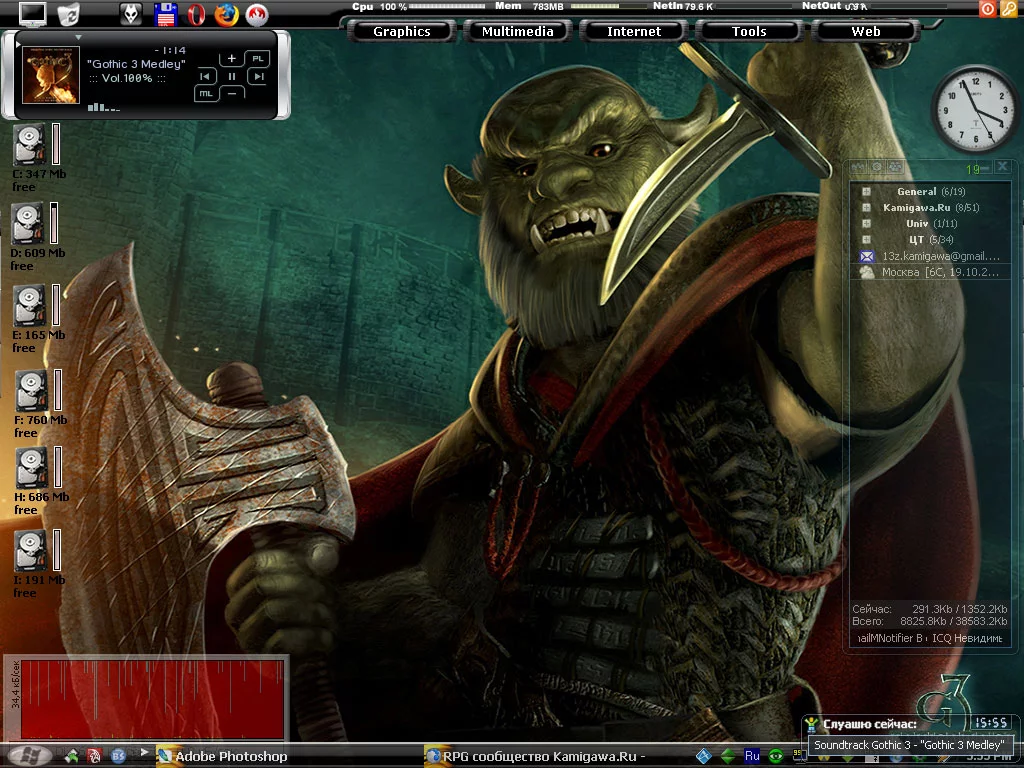Switch to RPG сообщество Kamigawa.Ru taskbar item
The height and width of the screenshot is (768, 1024).
[536, 756]
